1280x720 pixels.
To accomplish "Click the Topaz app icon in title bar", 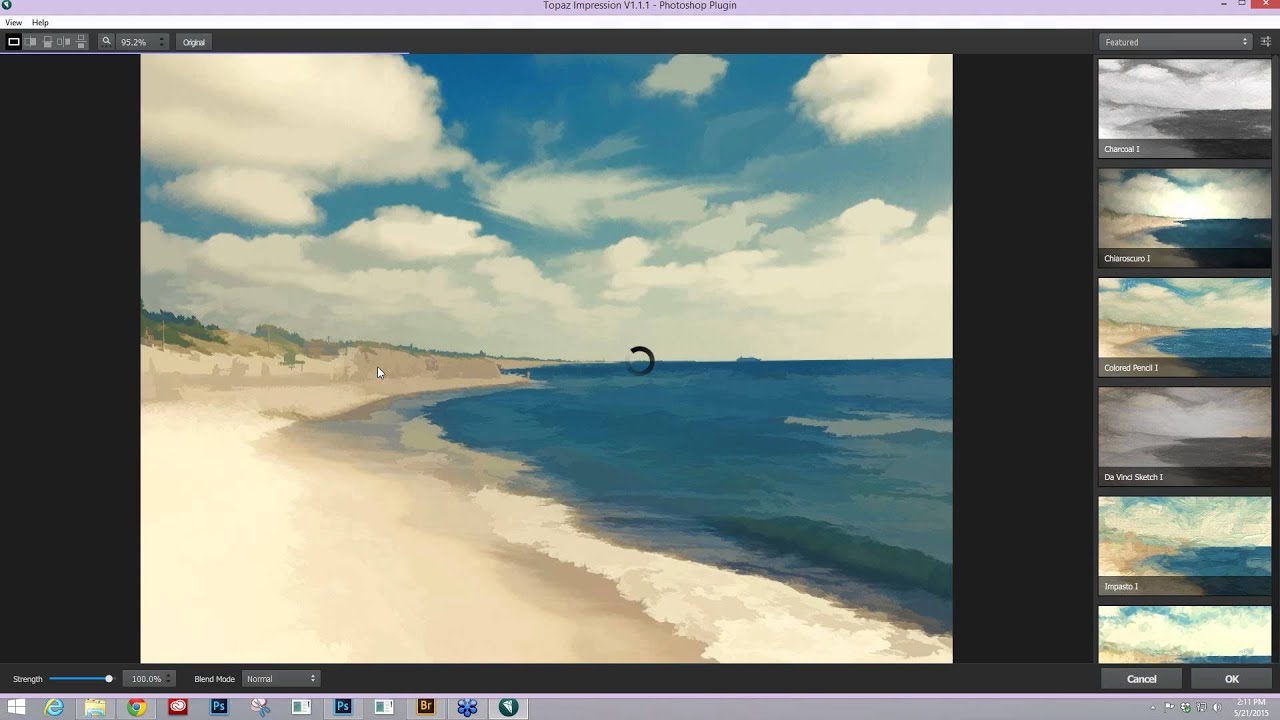I will 7,5.
